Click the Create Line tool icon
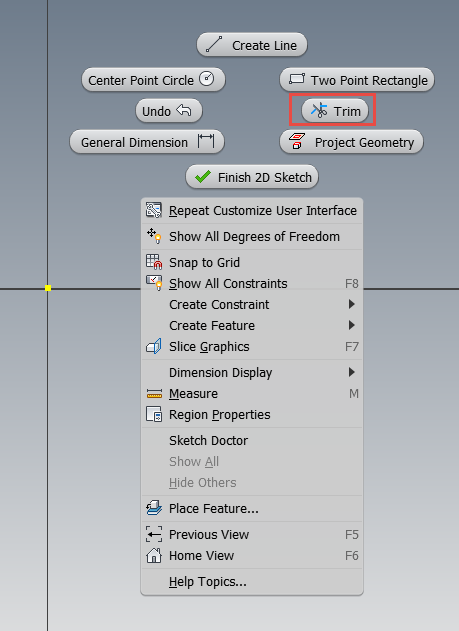The height and width of the screenshot is (631, 459). [x=214, y=45]
